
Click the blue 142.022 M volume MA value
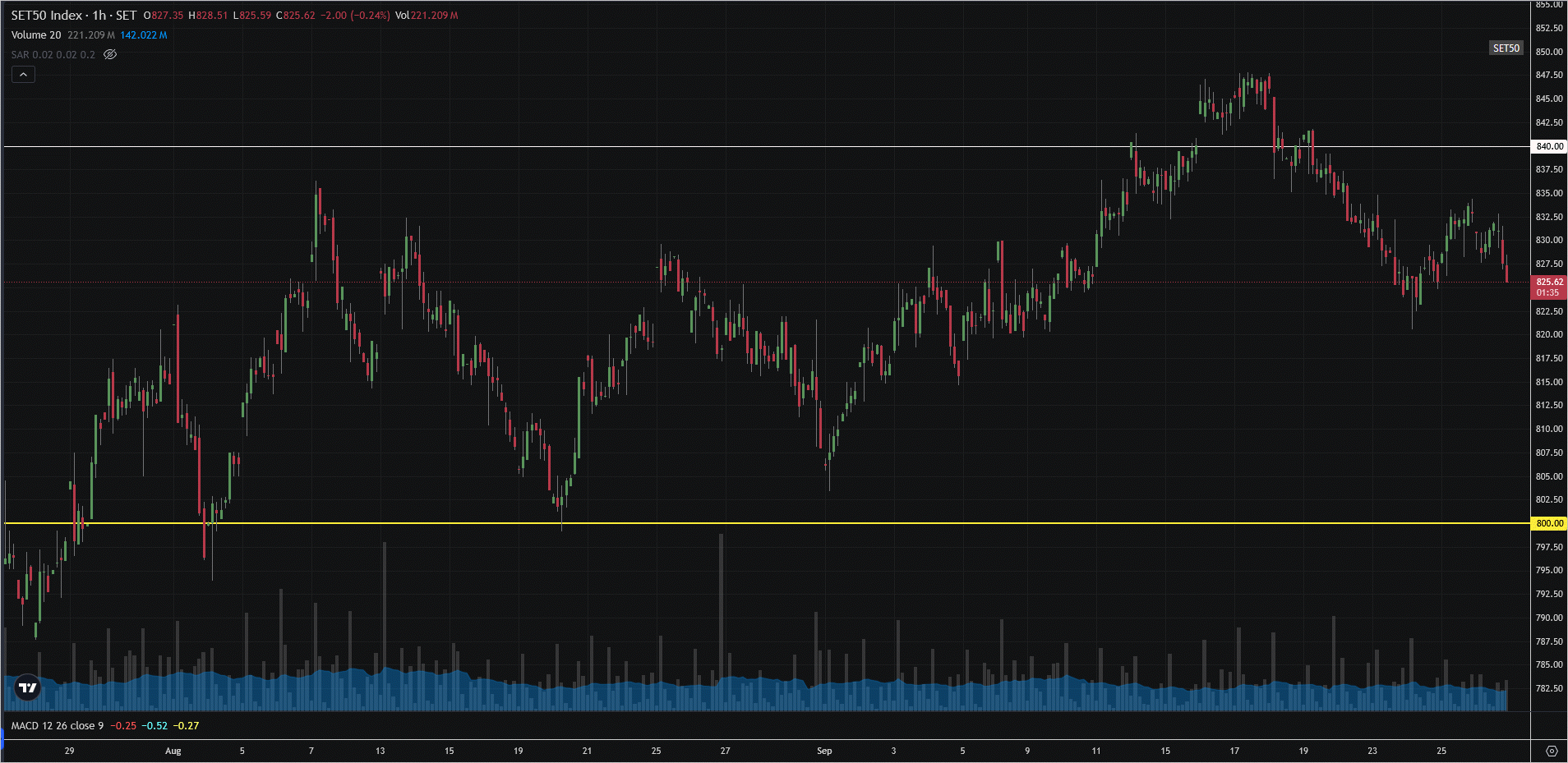click(144, 35)
